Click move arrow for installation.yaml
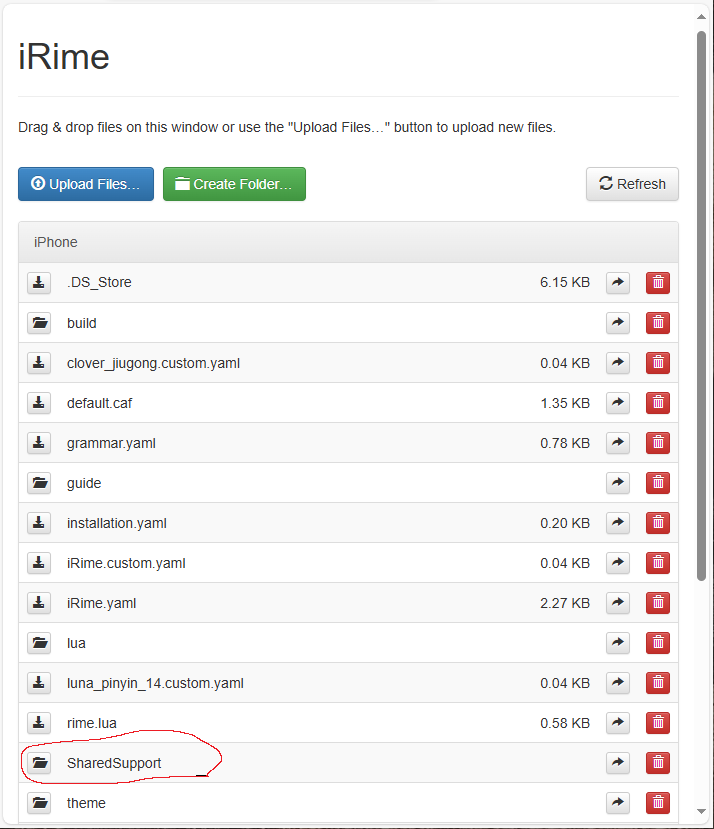714x829 pixels. tap(618, 523)
